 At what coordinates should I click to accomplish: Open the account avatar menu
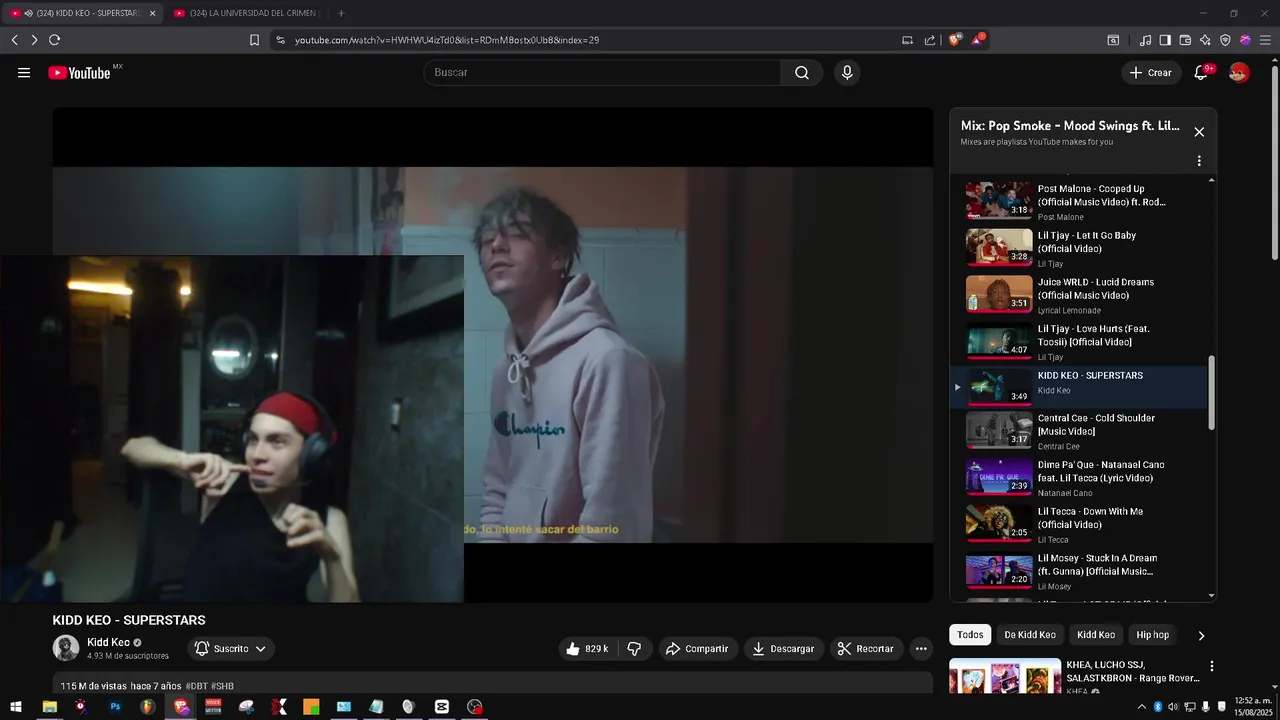pos(1239,72)
